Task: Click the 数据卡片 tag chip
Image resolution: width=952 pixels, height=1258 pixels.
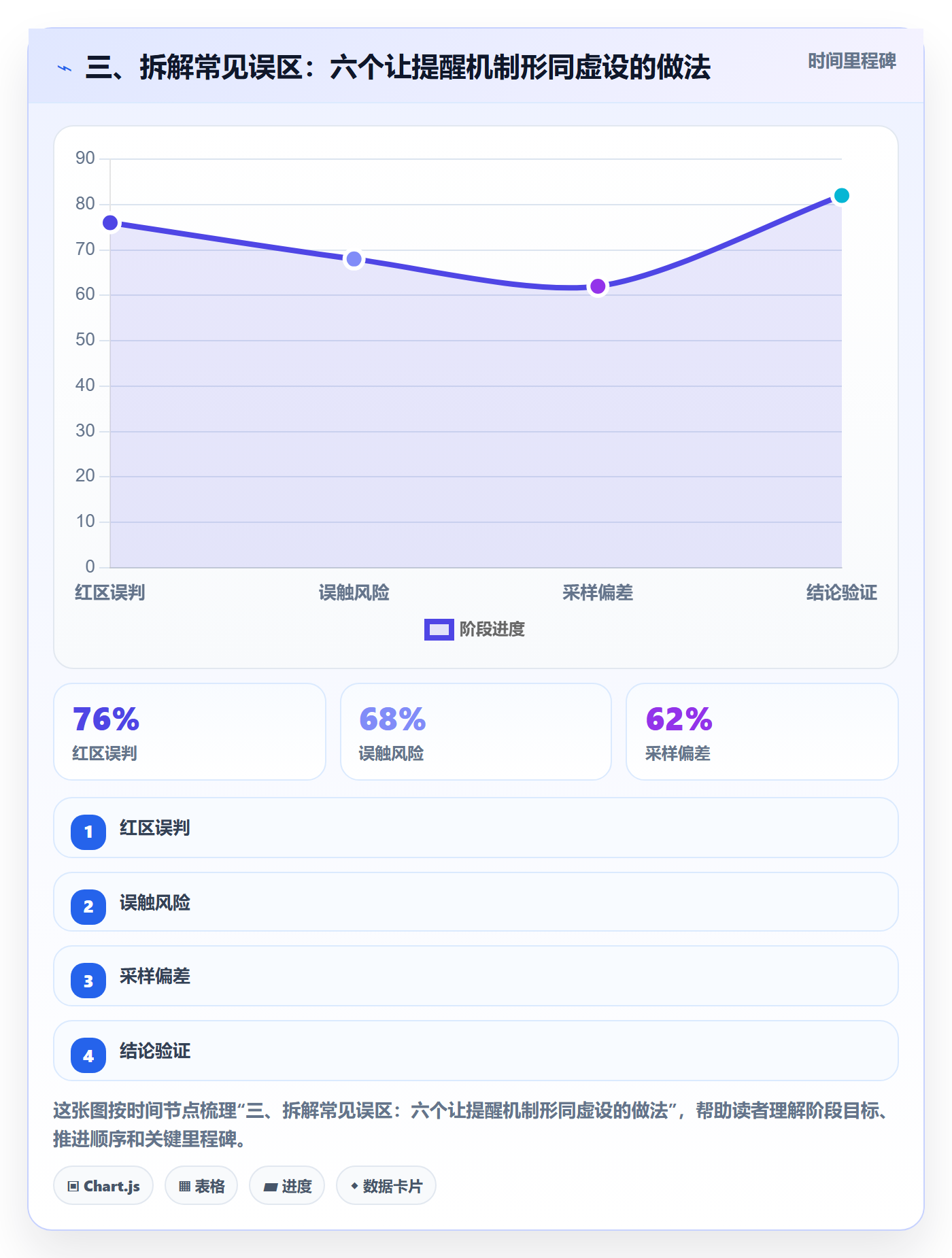Action: click(386, 1186)
